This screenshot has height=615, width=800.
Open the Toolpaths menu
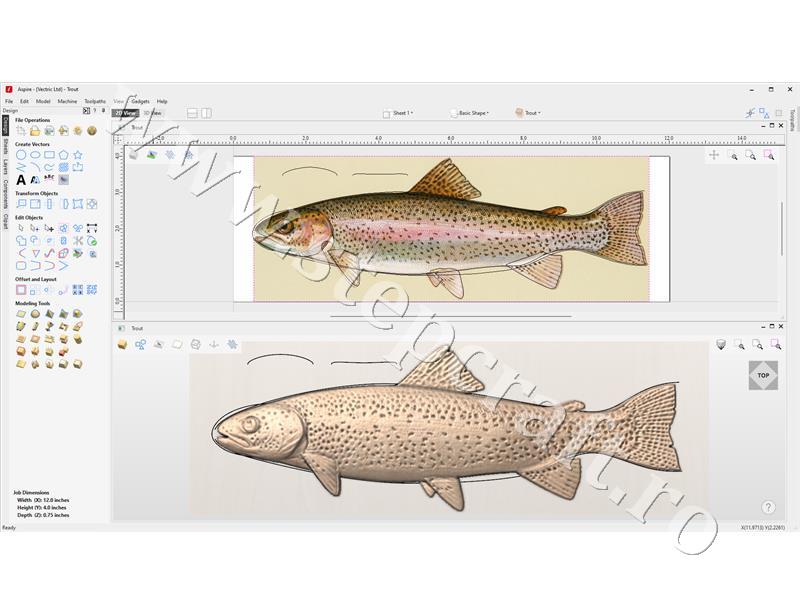coord(94,101)
